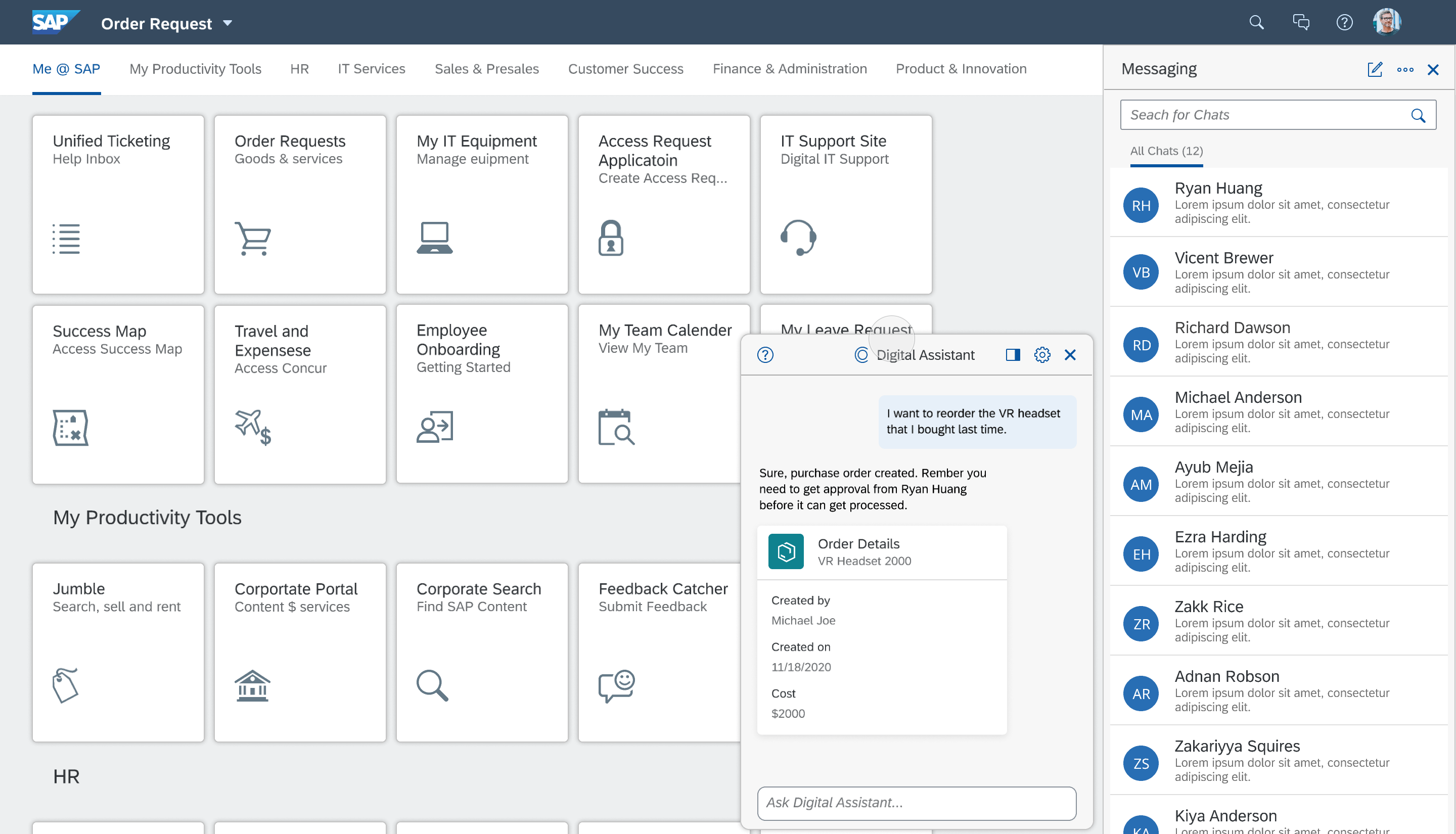Select the All Chats tab in Messaging
Image resolution: width=1456 pixels, height=834 pixels.
[x=1166, y=151]
